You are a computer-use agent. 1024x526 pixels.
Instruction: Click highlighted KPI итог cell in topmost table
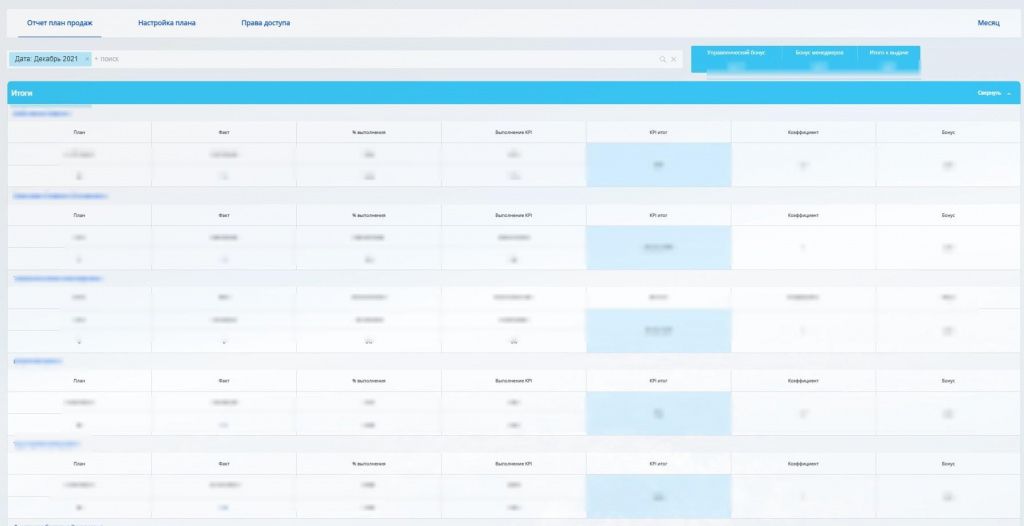coord(658,164)
